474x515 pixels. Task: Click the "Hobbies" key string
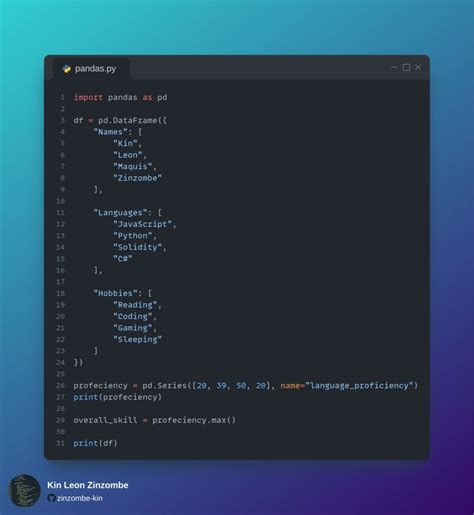click(x=115, y=293)
